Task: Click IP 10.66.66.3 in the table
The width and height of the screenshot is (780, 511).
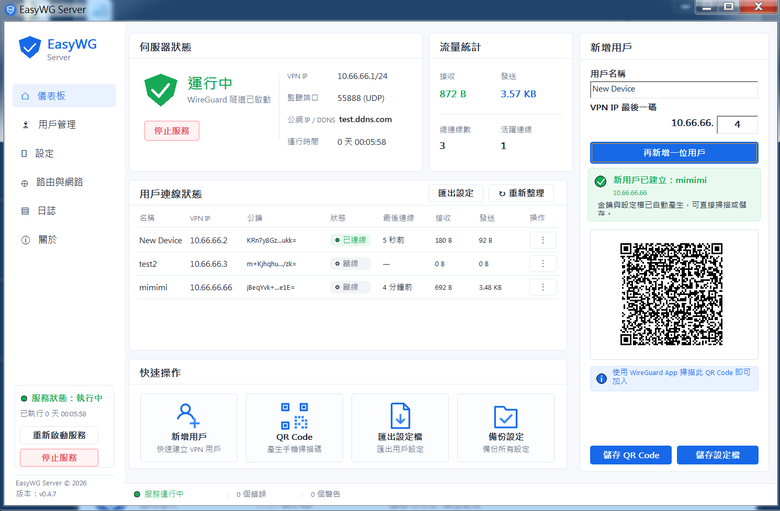Action: click(x=208, y=264)
